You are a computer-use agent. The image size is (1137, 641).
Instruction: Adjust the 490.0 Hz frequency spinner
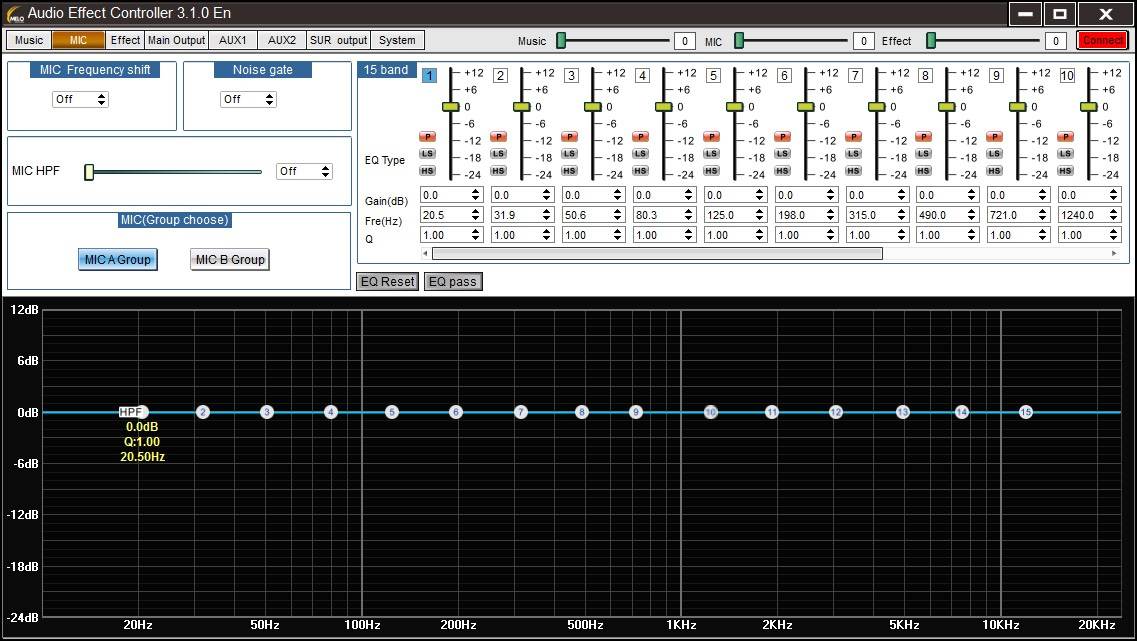(948, 215)
